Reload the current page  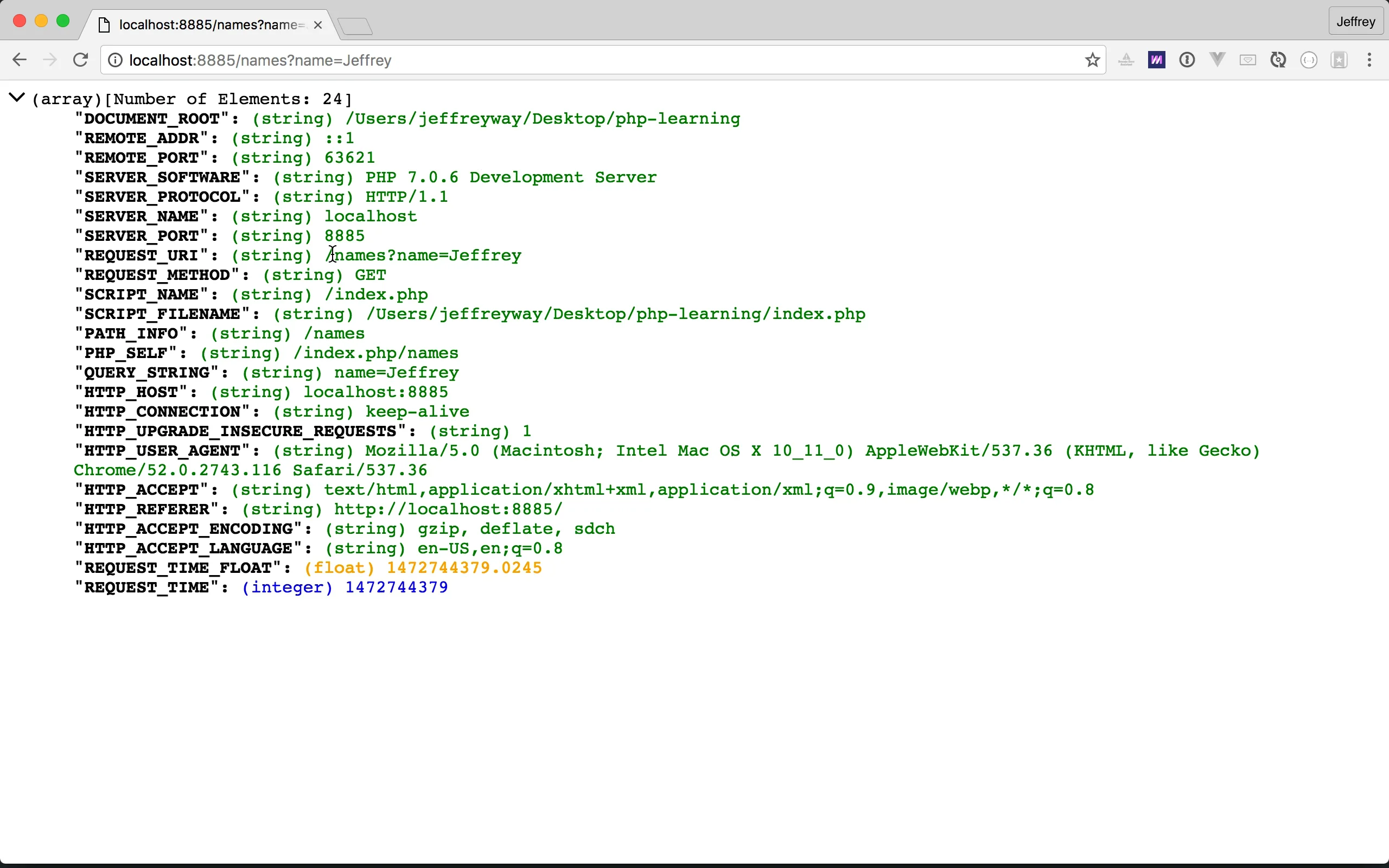(x=80, y=60)
